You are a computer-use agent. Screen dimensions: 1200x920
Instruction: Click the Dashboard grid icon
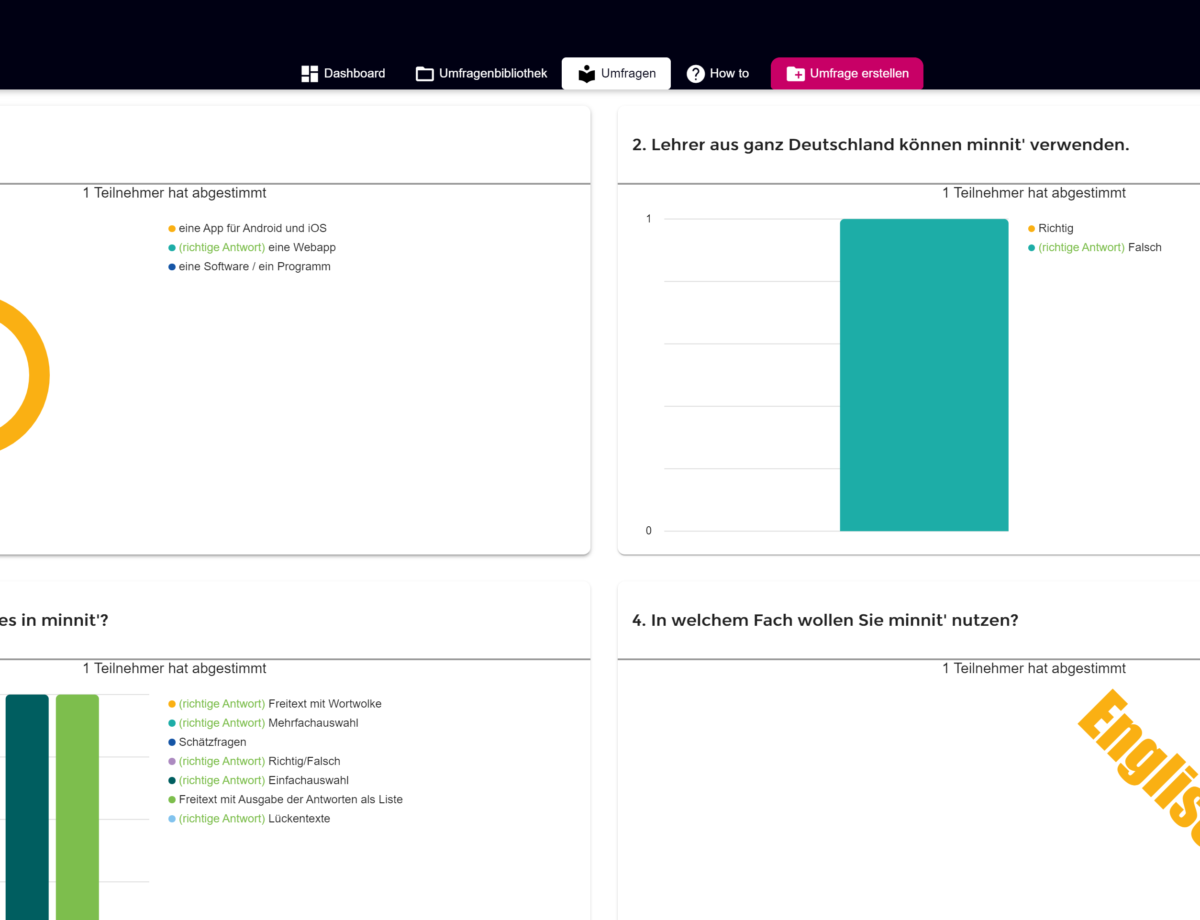click(310, 74)
